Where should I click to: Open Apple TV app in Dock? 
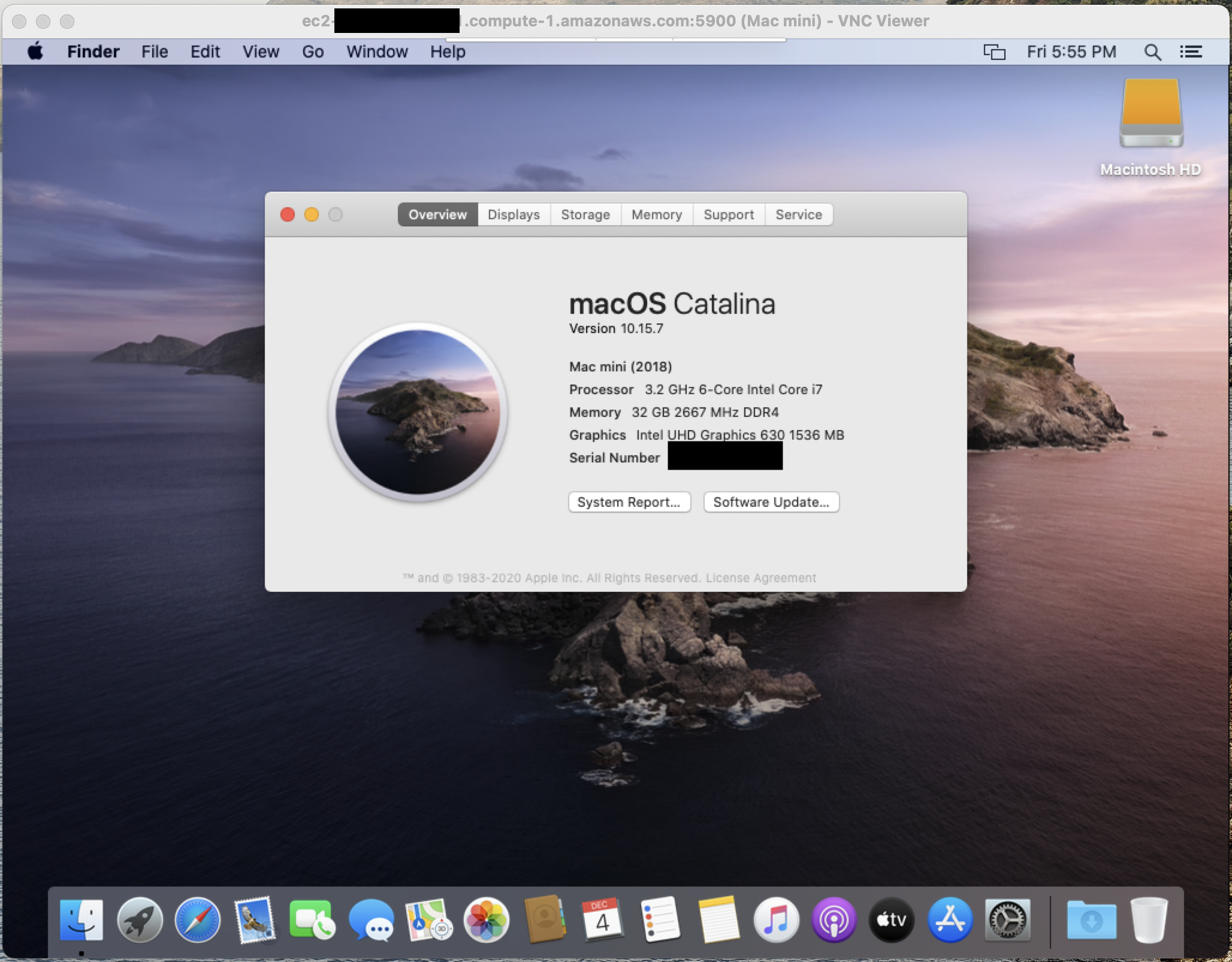pos(892,920)
